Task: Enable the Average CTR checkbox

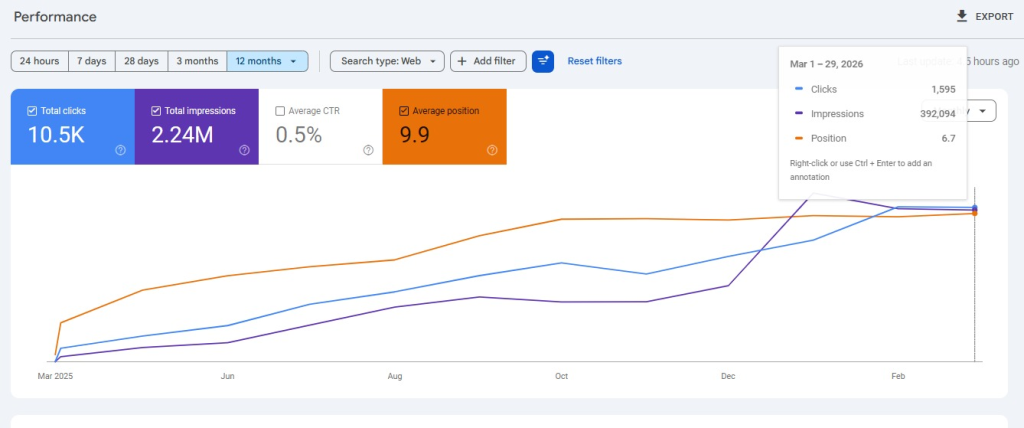Action: pos(280,110)
